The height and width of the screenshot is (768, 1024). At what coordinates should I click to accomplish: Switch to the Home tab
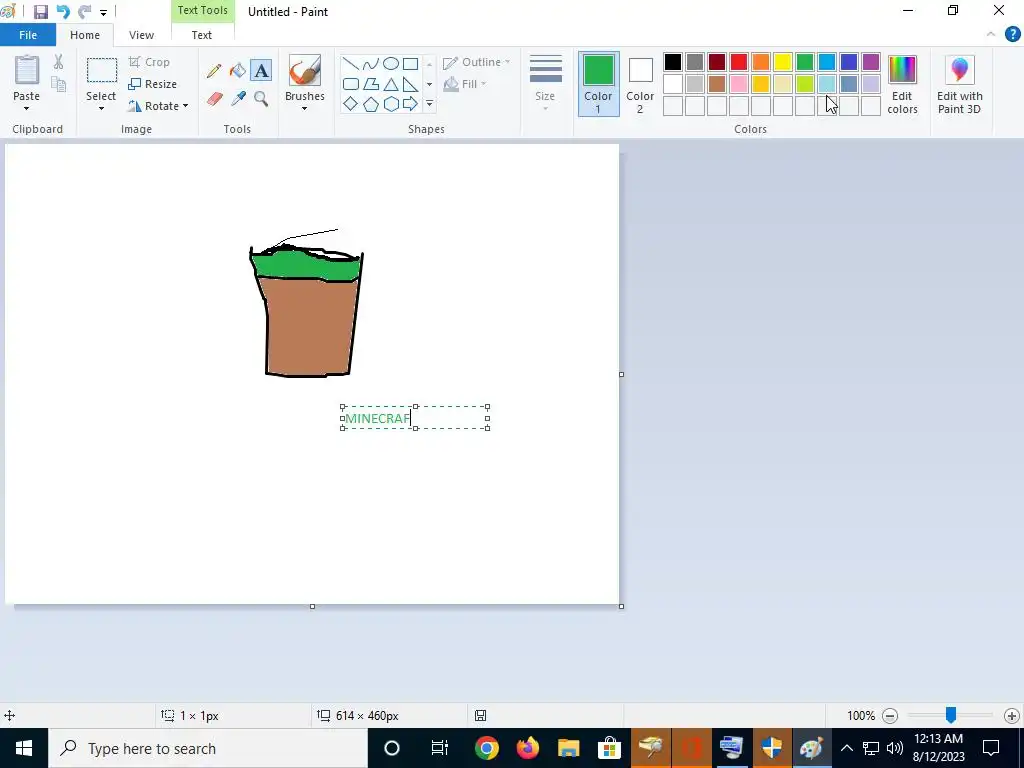point(85,35)
